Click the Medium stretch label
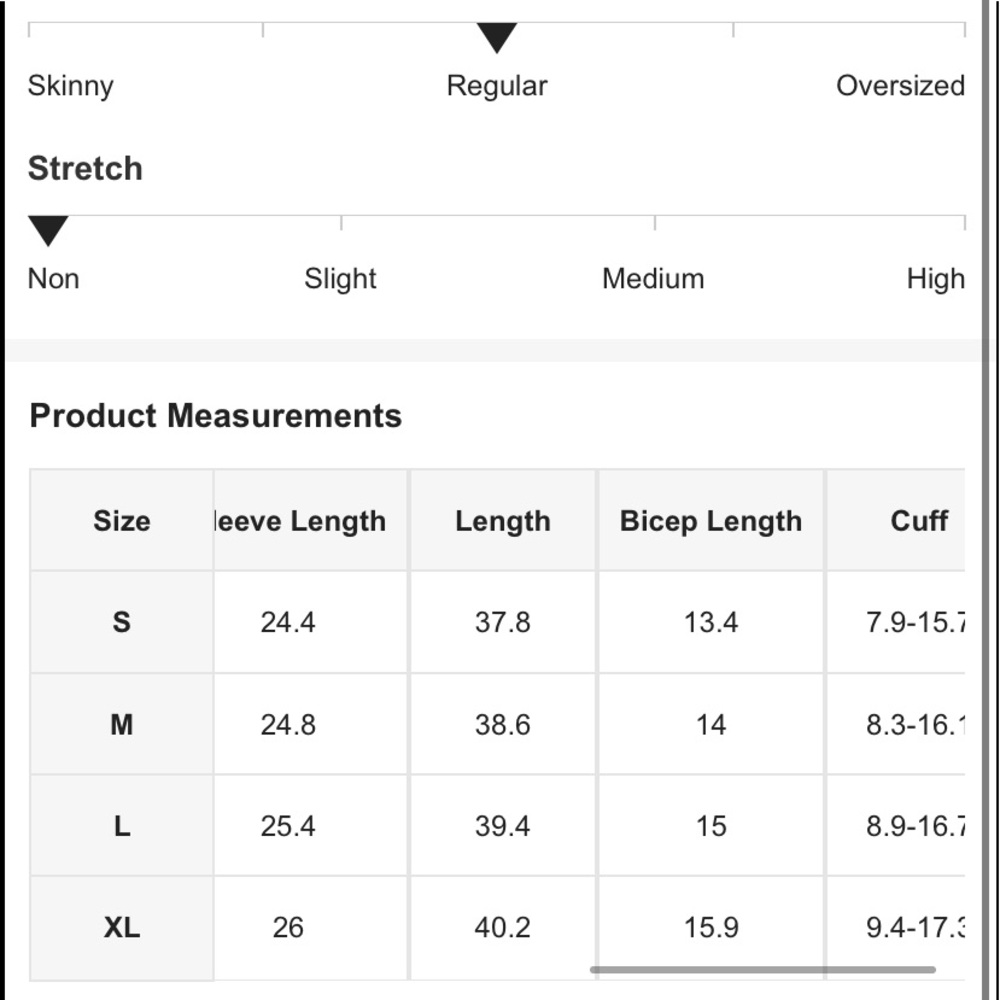 pos(653,279)
